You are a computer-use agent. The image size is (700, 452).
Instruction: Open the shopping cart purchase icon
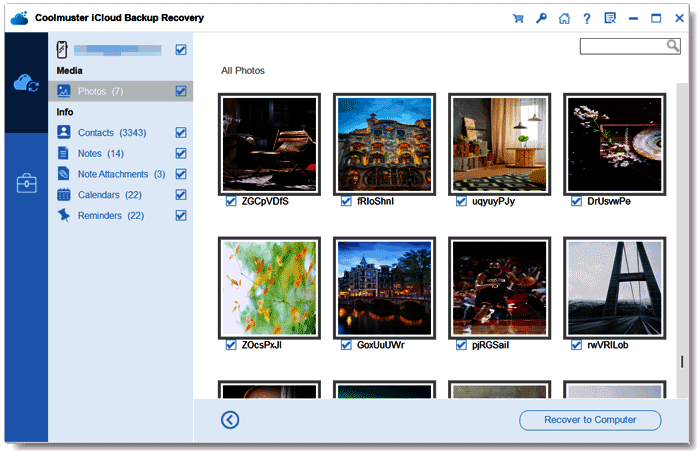point(518,18)
